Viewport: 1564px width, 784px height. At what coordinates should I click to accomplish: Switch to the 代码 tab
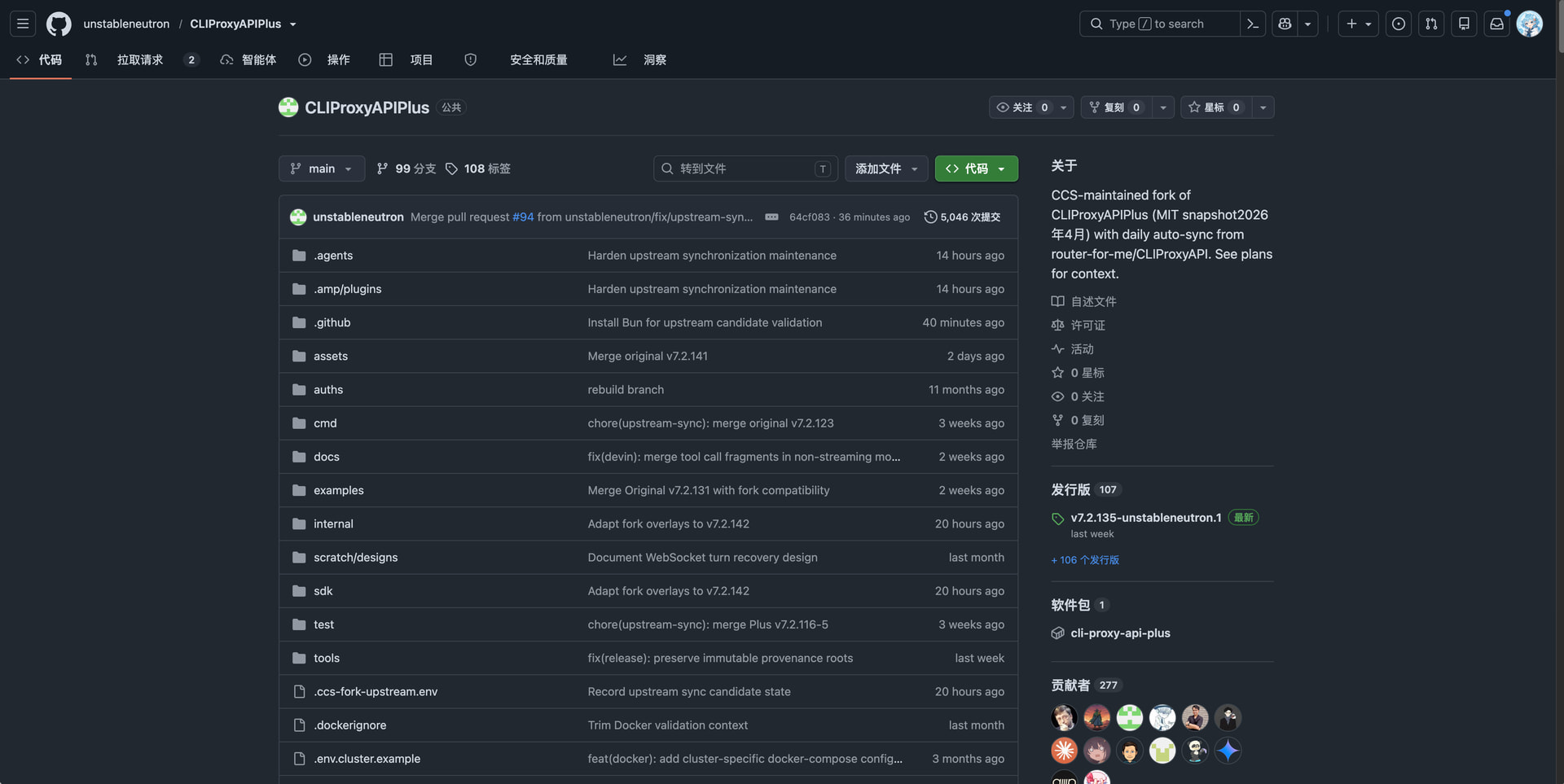tap(40, 59)
